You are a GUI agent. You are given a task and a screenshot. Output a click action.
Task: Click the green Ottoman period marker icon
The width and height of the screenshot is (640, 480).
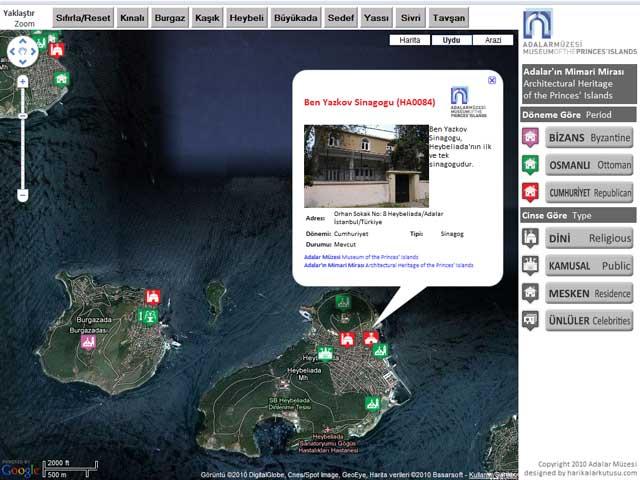pyautogui.click(x=530, y=164)
